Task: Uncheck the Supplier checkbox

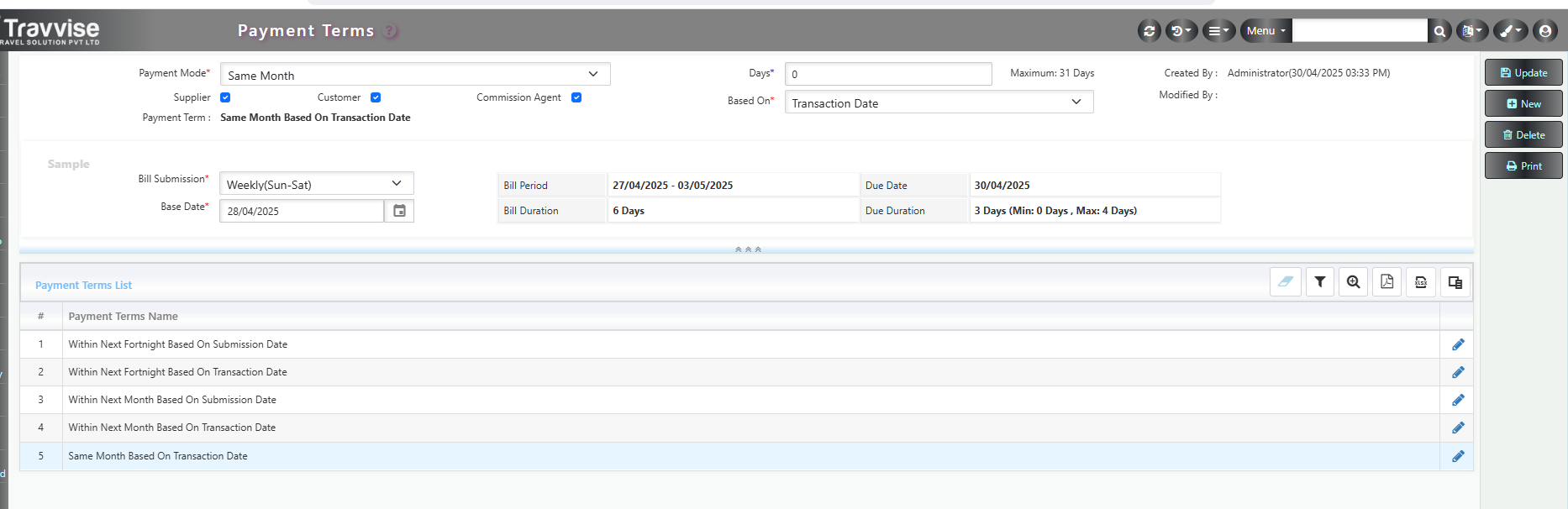Action: pos(225,97)
